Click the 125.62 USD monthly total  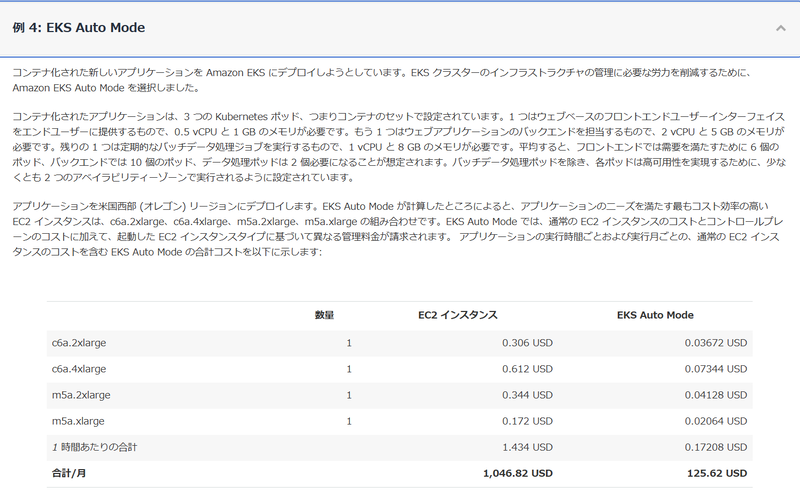717,473
